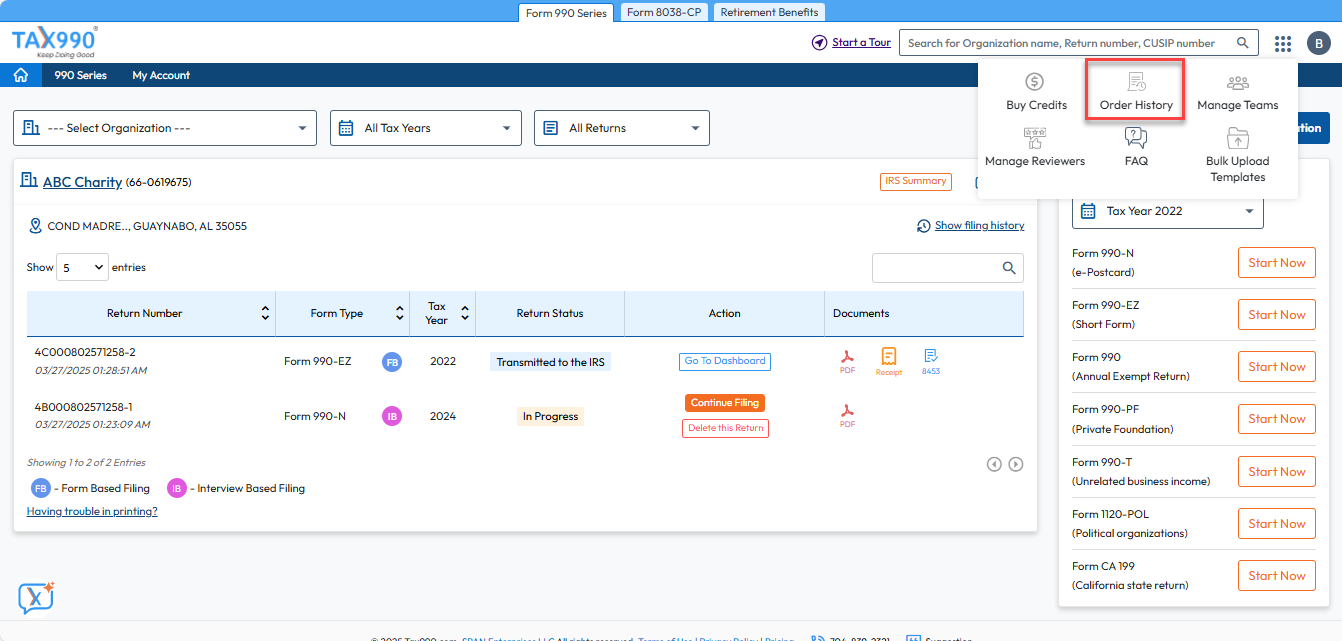Download PDF for the Form 990-N return
This screenshot has height=641, width=1342.
point(848,416)
